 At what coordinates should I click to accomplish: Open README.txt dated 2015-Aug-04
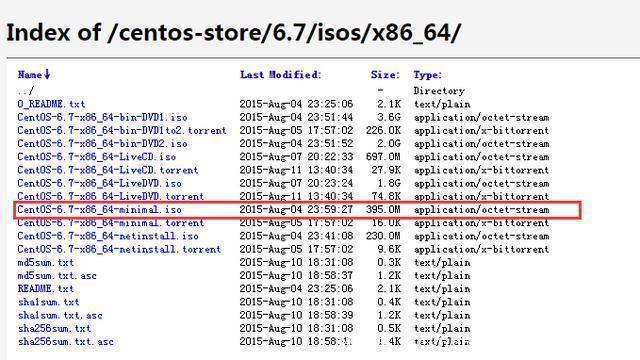46,289
